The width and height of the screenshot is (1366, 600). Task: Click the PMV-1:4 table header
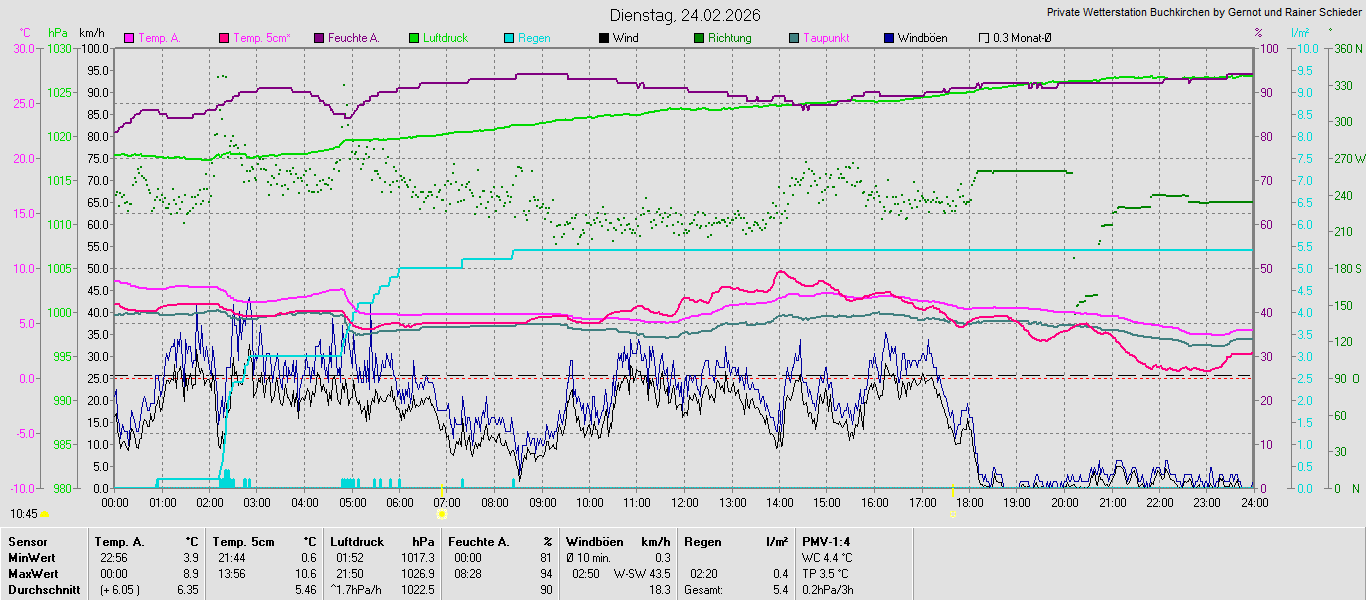(x=825, y=541)
